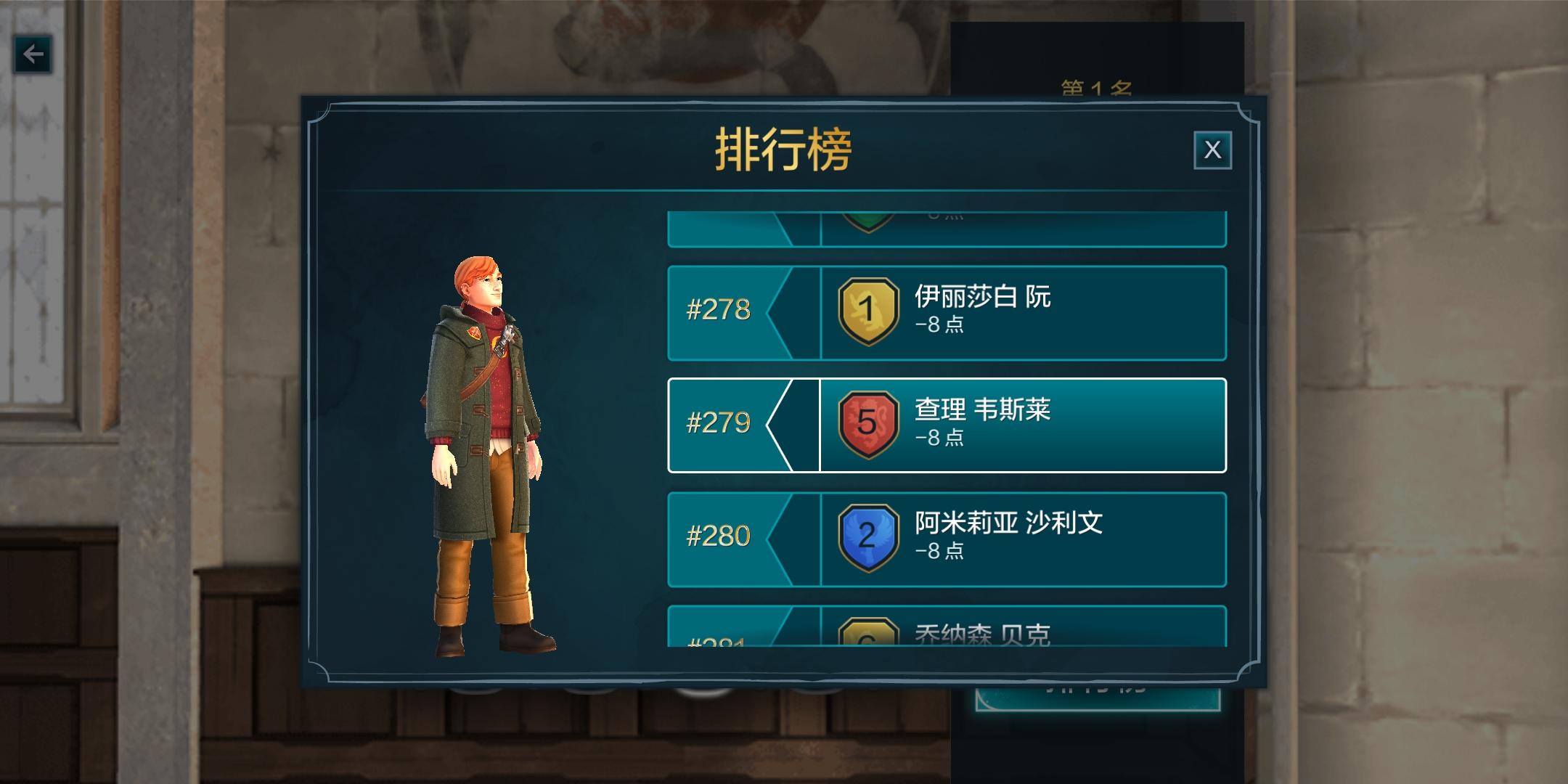Viewport: 1568px width, 784px height.
Task: Click the back arrow icon
Action: coord(33,54)
